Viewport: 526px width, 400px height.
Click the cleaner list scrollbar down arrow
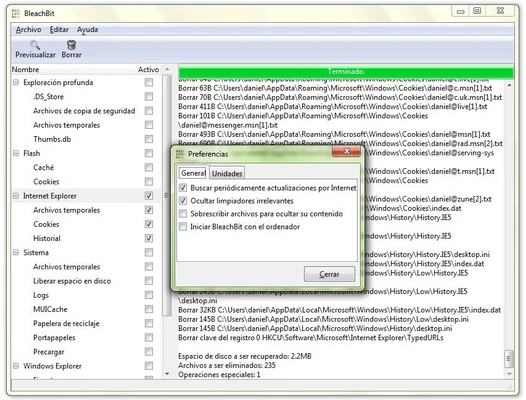[x=167, y=373]
